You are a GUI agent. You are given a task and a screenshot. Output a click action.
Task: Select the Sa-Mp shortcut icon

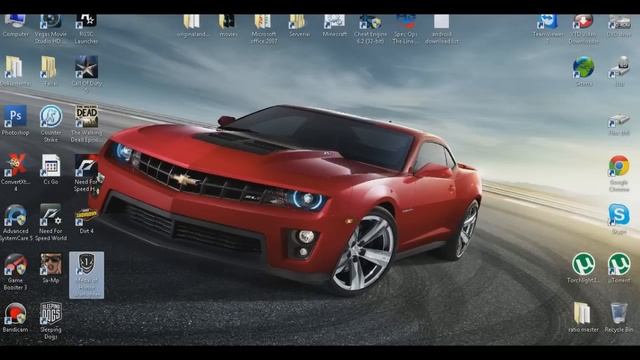tap(51, 268)
